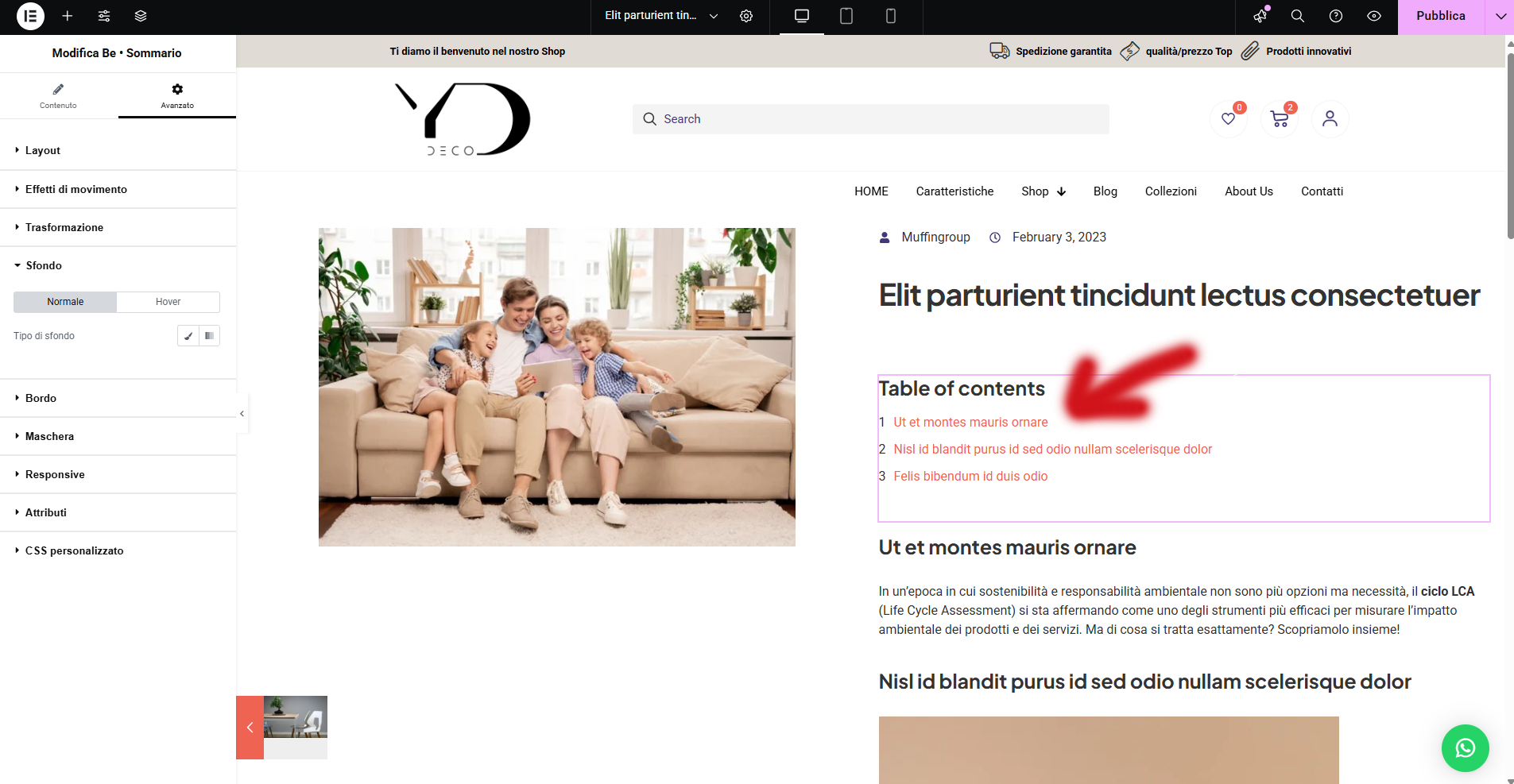Open the Caratteristiche menu item
The height and width of the screenshot is (784, 1514).
tap(954, 191)
